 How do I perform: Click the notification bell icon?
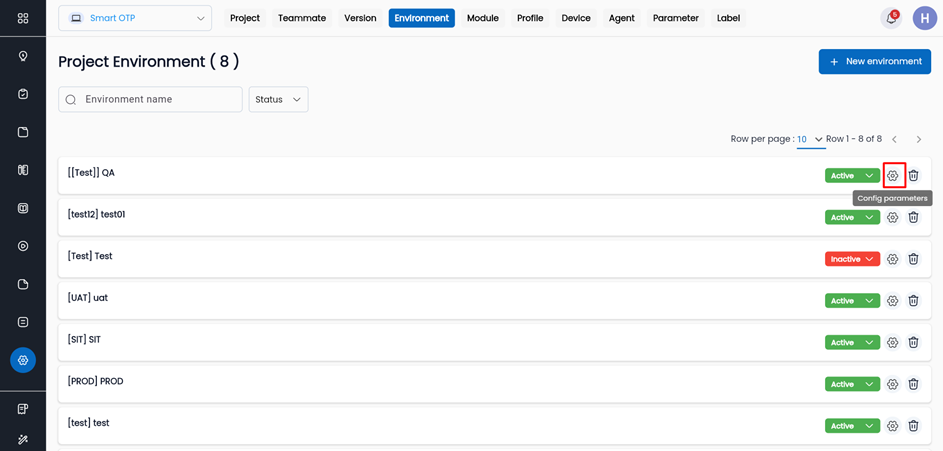(x=890, y=19)
